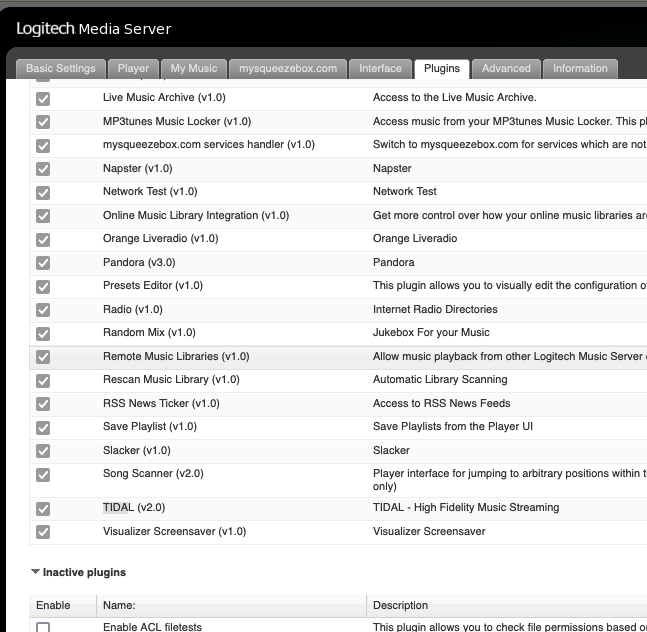Click the Napster (v1.0) plugin name
The width and height of the screenshot is (647, 632).
pos(138,168)
